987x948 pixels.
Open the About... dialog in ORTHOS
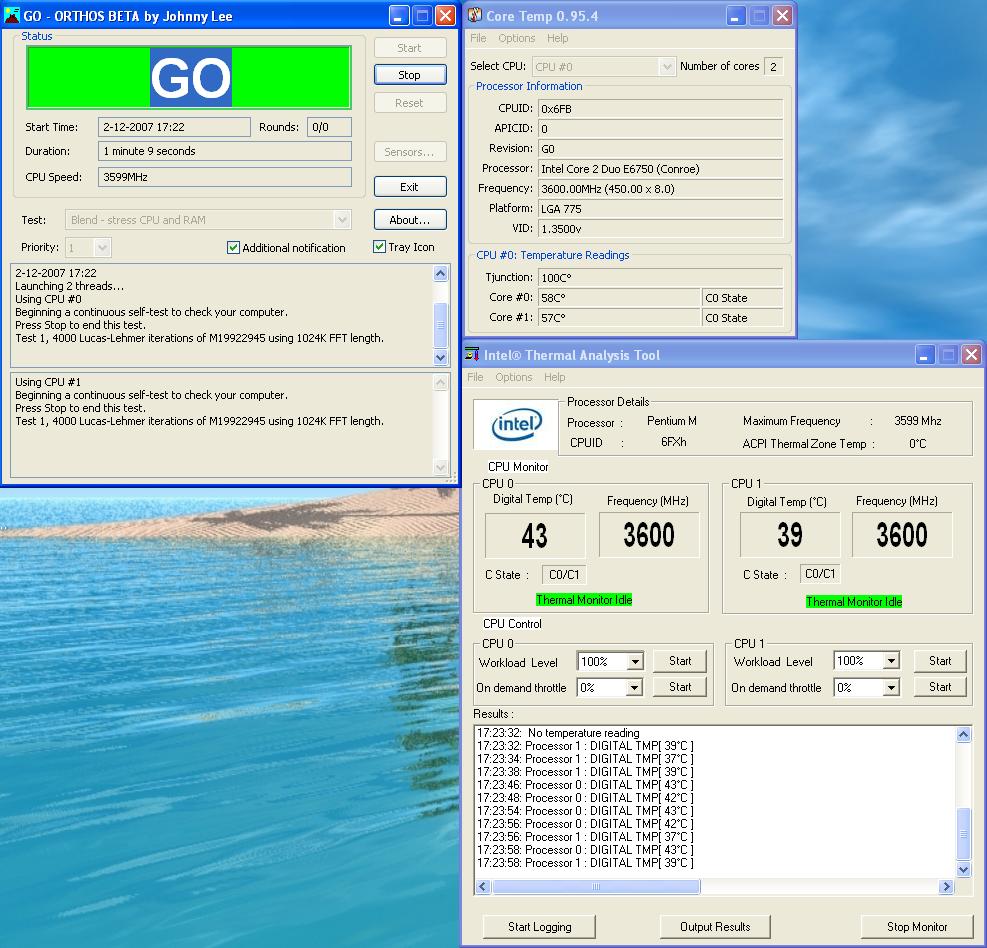point(410,220)
